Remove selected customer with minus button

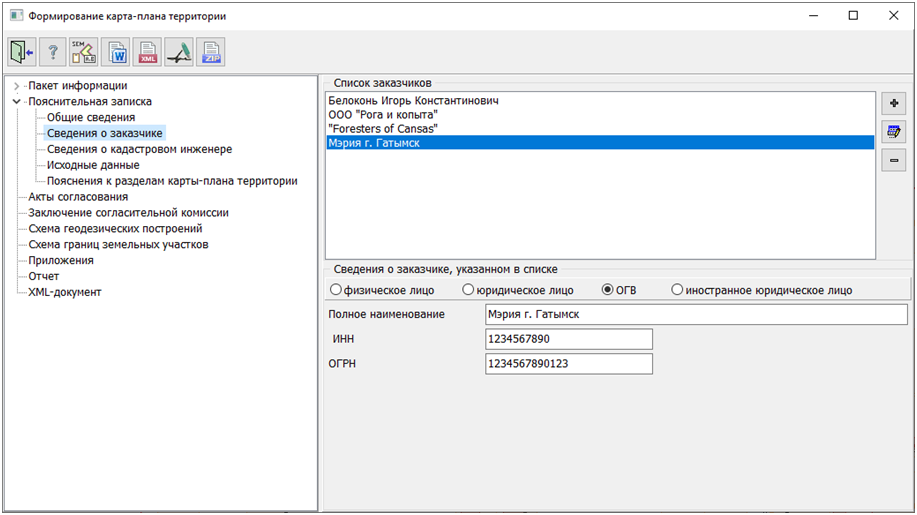click(893, 160)
